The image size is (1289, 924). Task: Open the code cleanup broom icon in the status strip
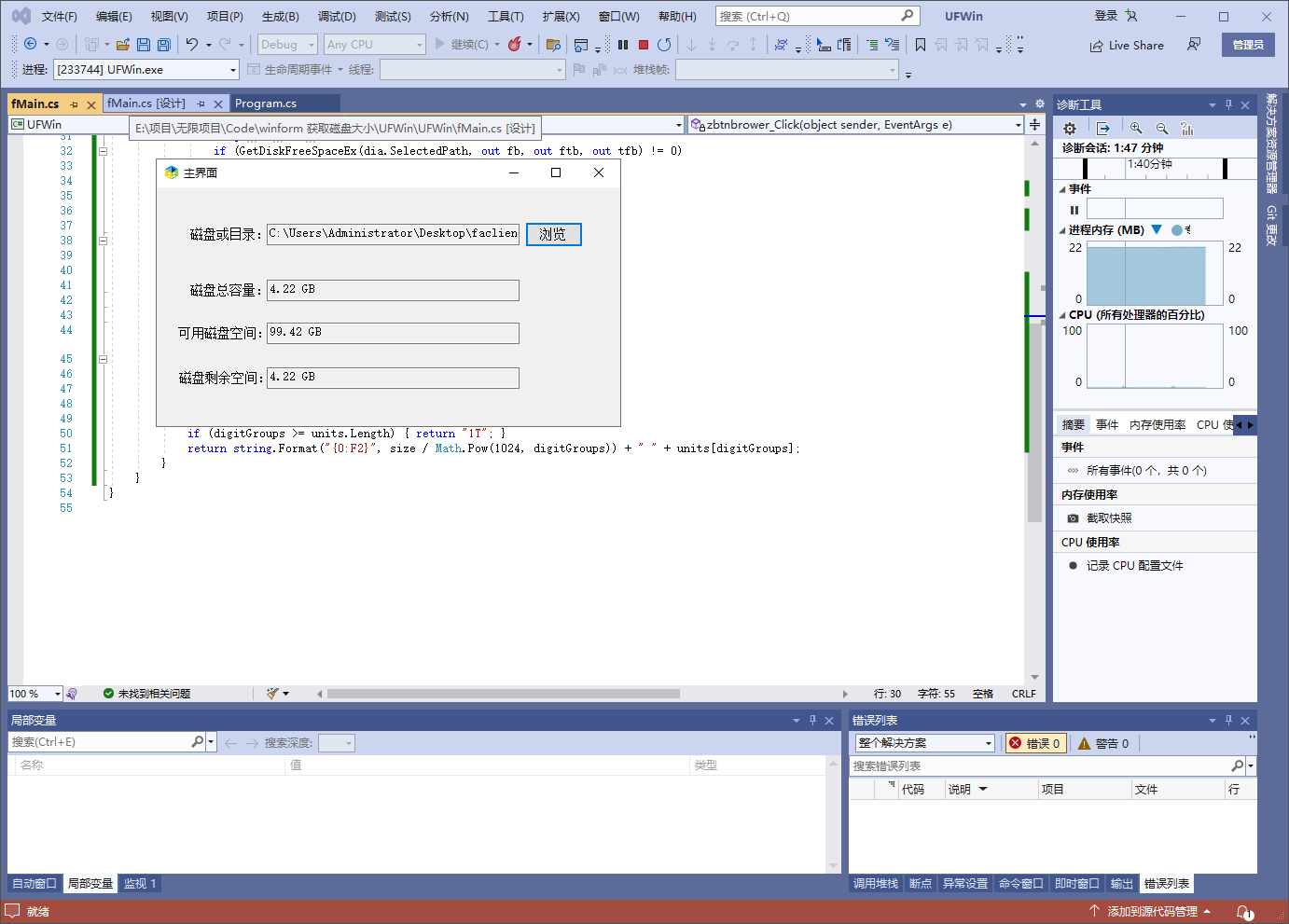pyautogui.click(x=272, y=693)
